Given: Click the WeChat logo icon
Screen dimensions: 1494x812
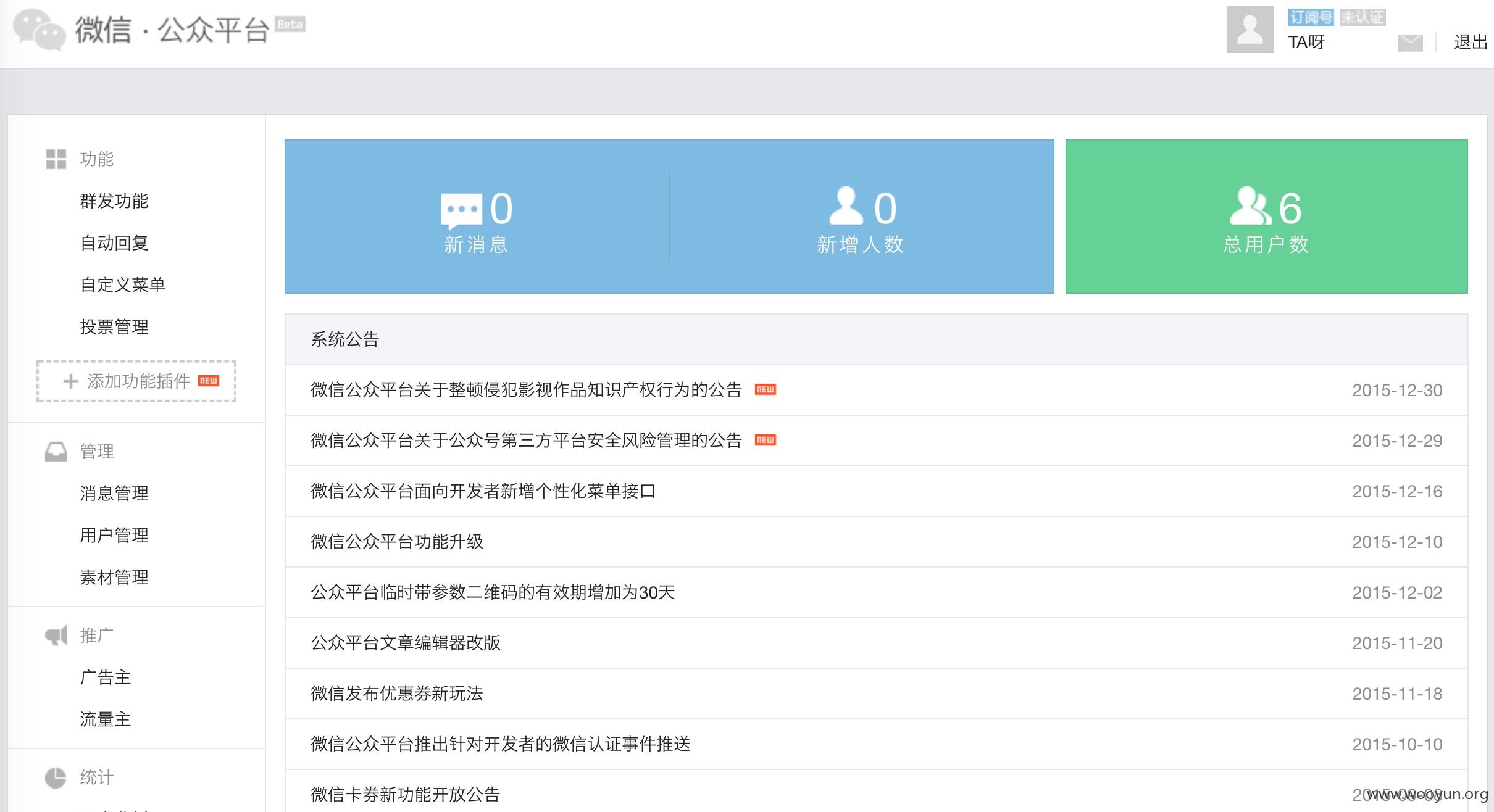Looking at the screenshot, I should pos(40,29).
